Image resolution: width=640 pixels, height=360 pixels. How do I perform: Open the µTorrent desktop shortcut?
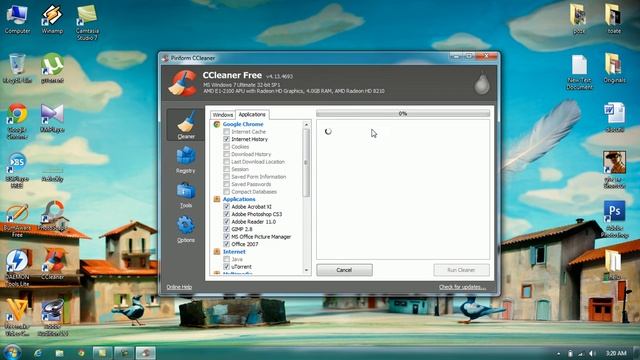[52, 69]
